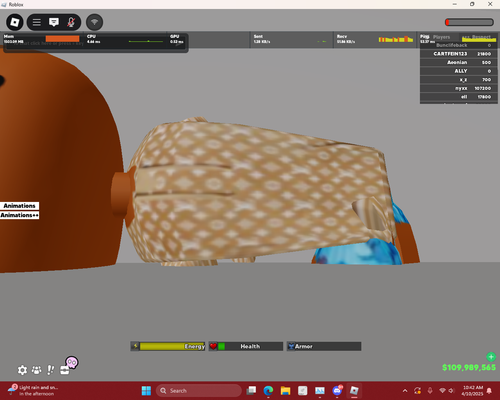
Task: Click the taskbar Search box
Action: pyautogui.click(x=199, y=391)
